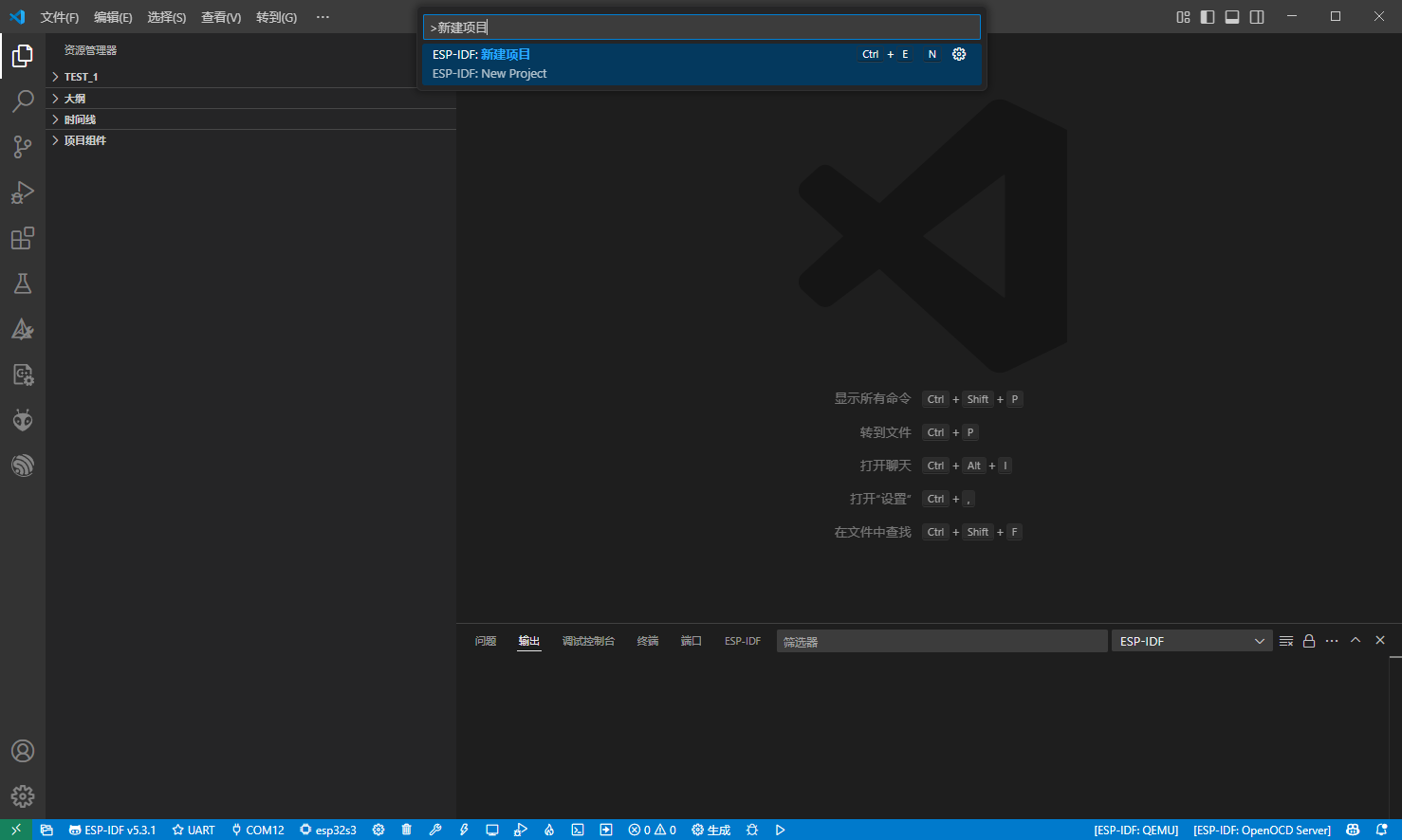The image size is (1402, 840).
Task: Open the 选择(S) menu
Action: coord(166,17)
